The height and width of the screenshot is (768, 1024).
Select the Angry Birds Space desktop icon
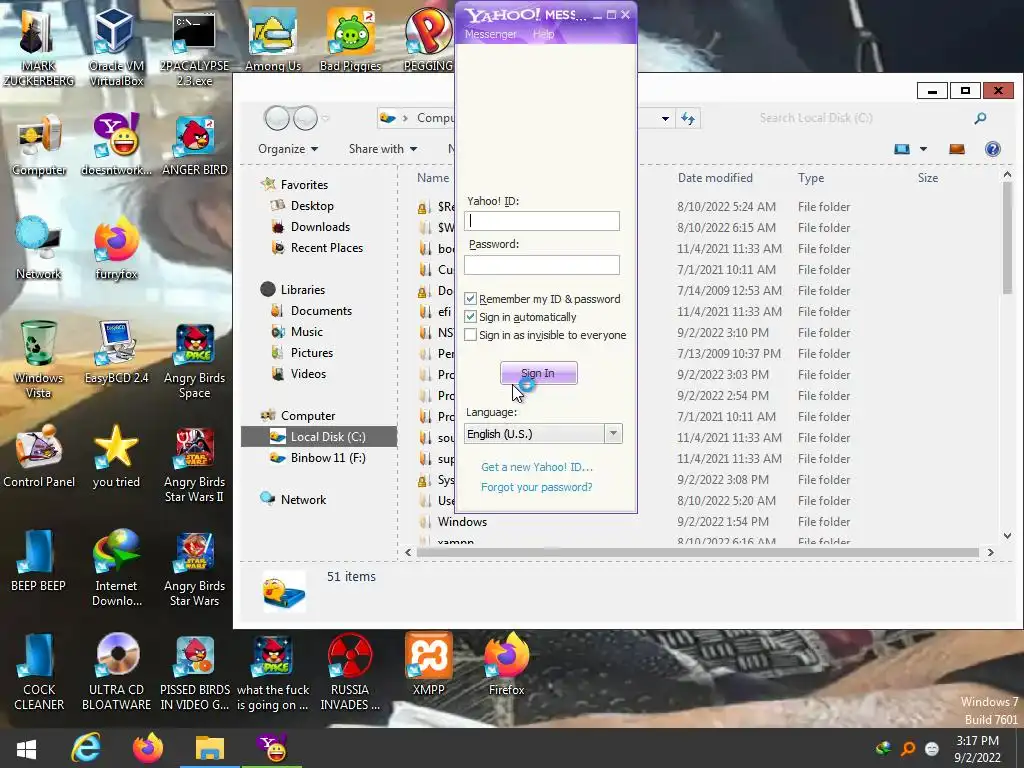click(195, 359)
